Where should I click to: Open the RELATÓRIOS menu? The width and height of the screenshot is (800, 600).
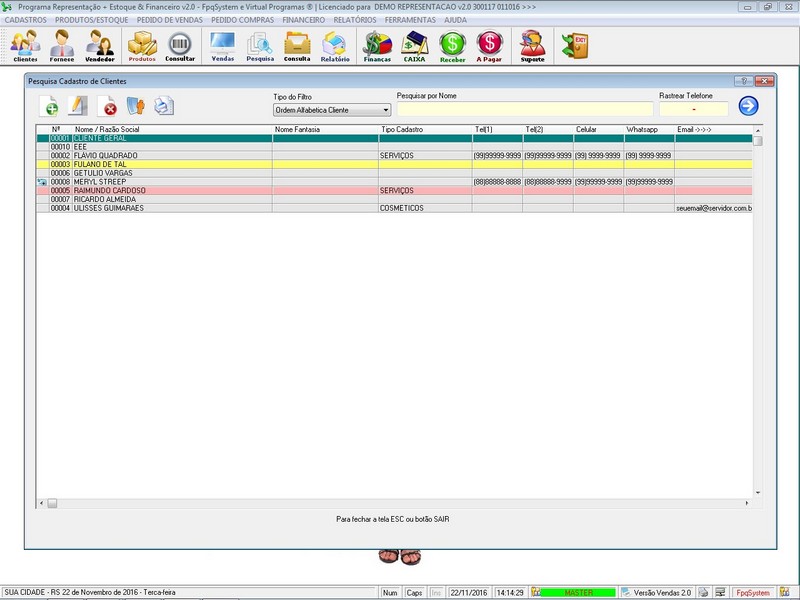coord(356,20)
